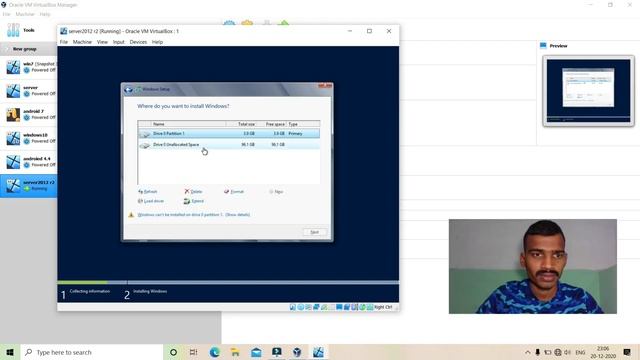Open the Help menu of the VM window

tap(157, 42)
